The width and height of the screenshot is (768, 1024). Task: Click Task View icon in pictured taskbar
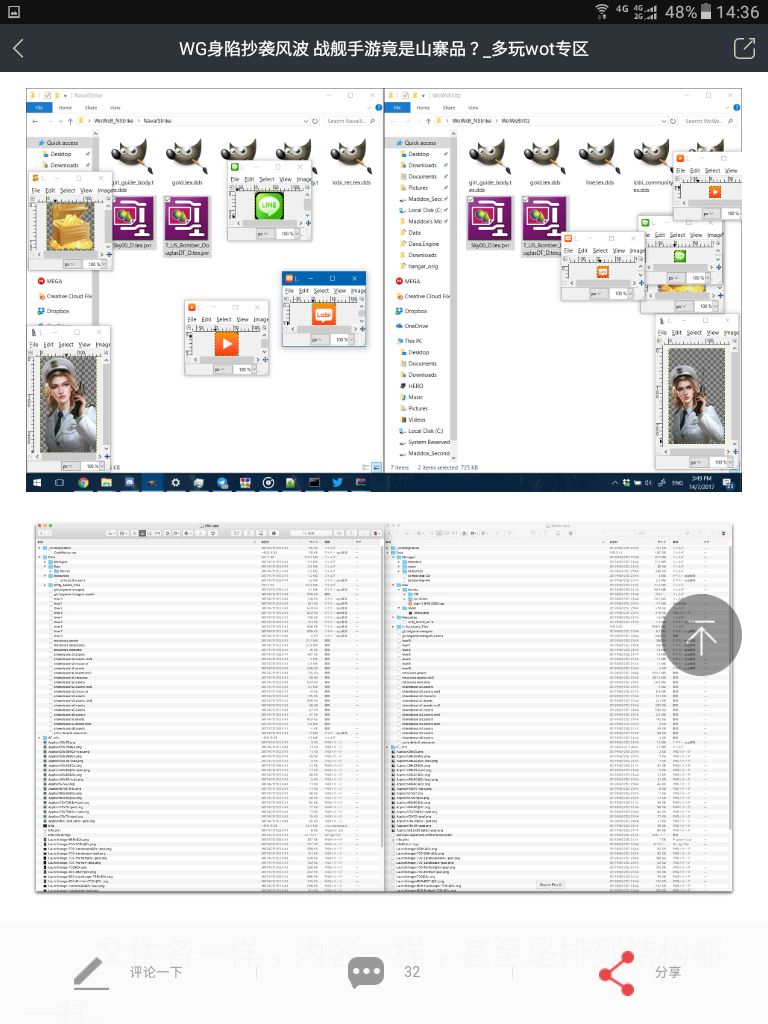point(59,483)
